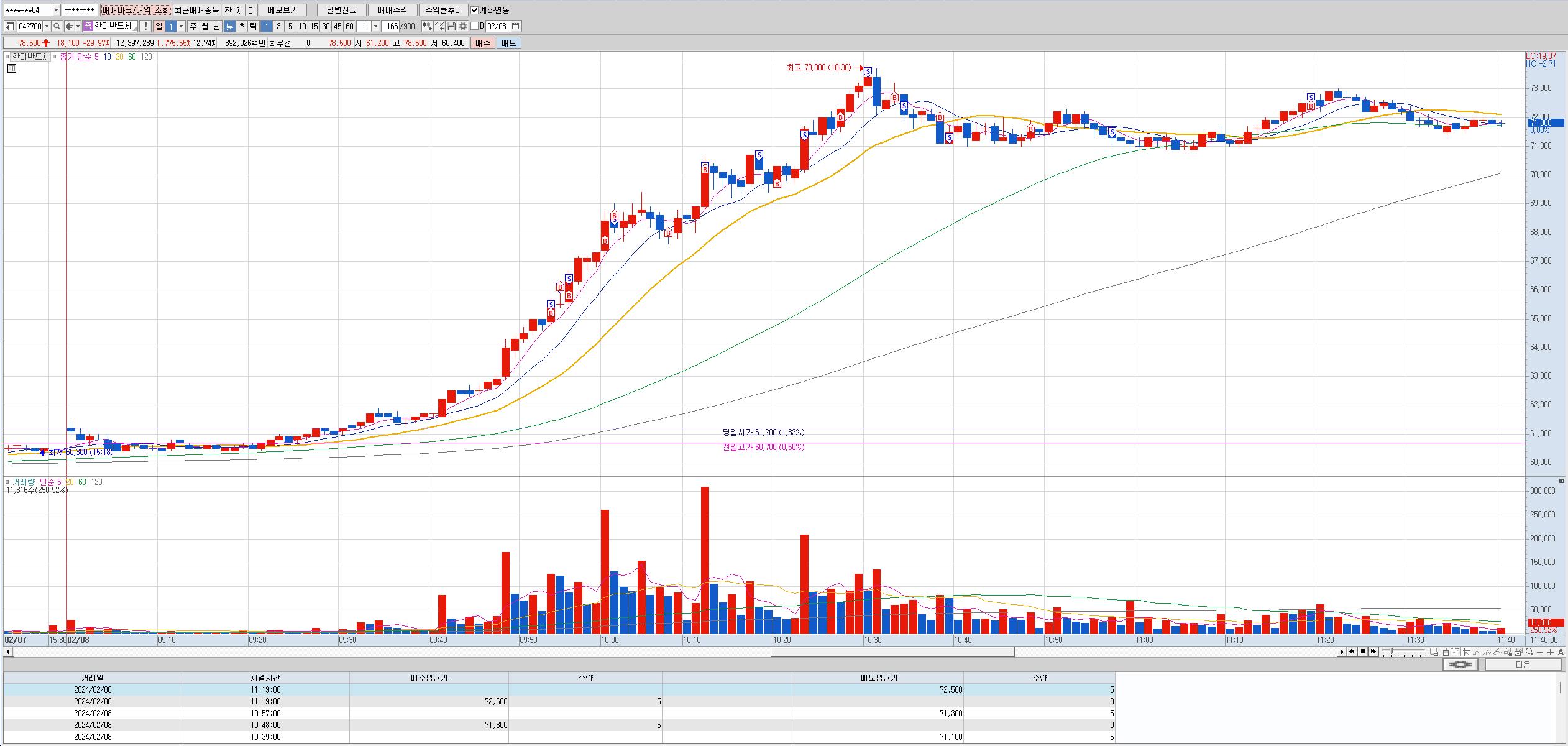
Task: Enable the checkbox beside the date field
Action: 475,26
